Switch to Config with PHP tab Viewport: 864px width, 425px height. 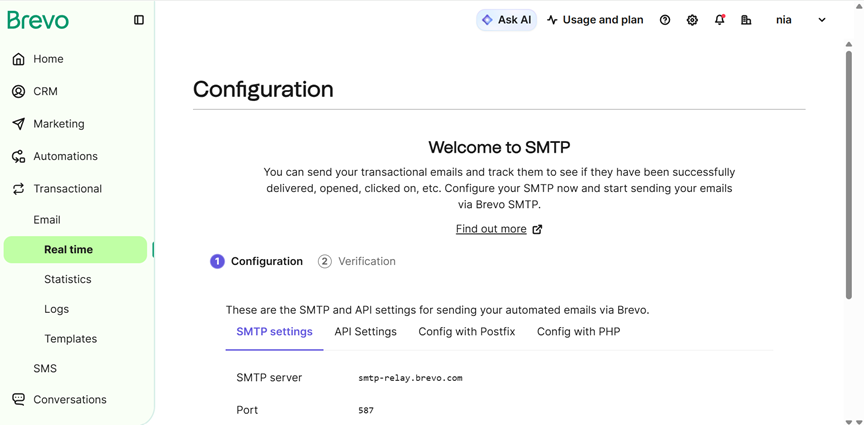pyautogui.click(x=579, y=332)
